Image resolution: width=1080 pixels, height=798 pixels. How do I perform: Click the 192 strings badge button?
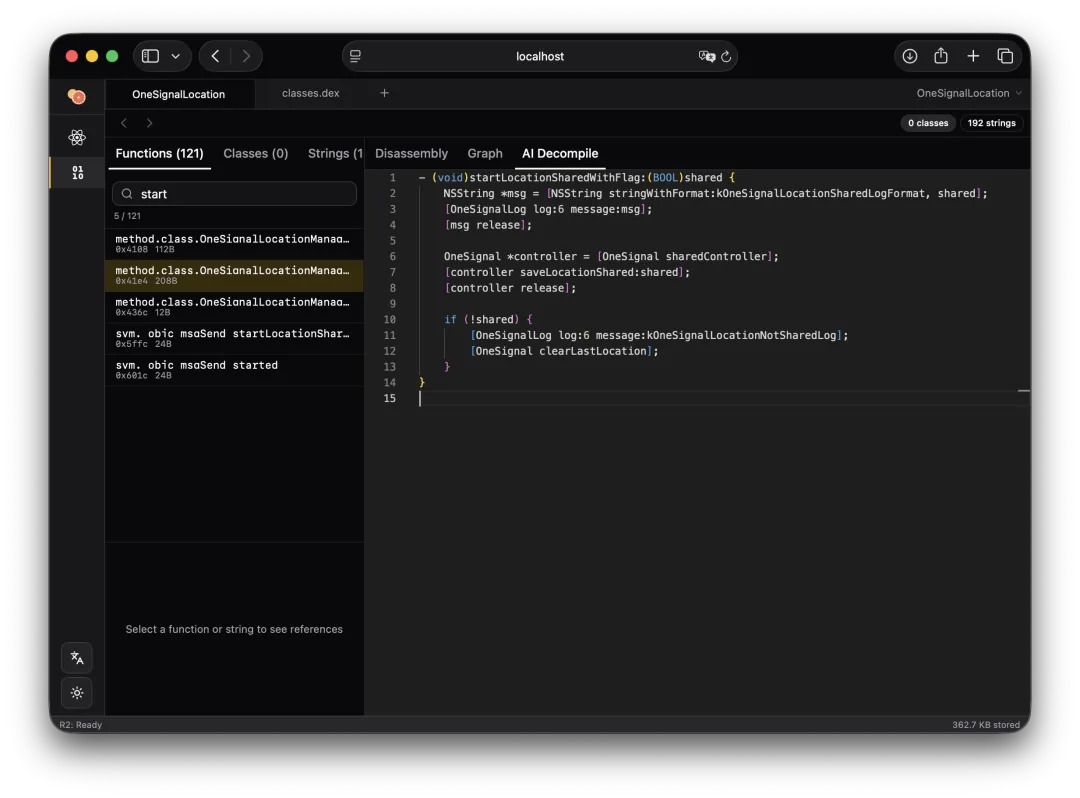[x=991, y=123]
